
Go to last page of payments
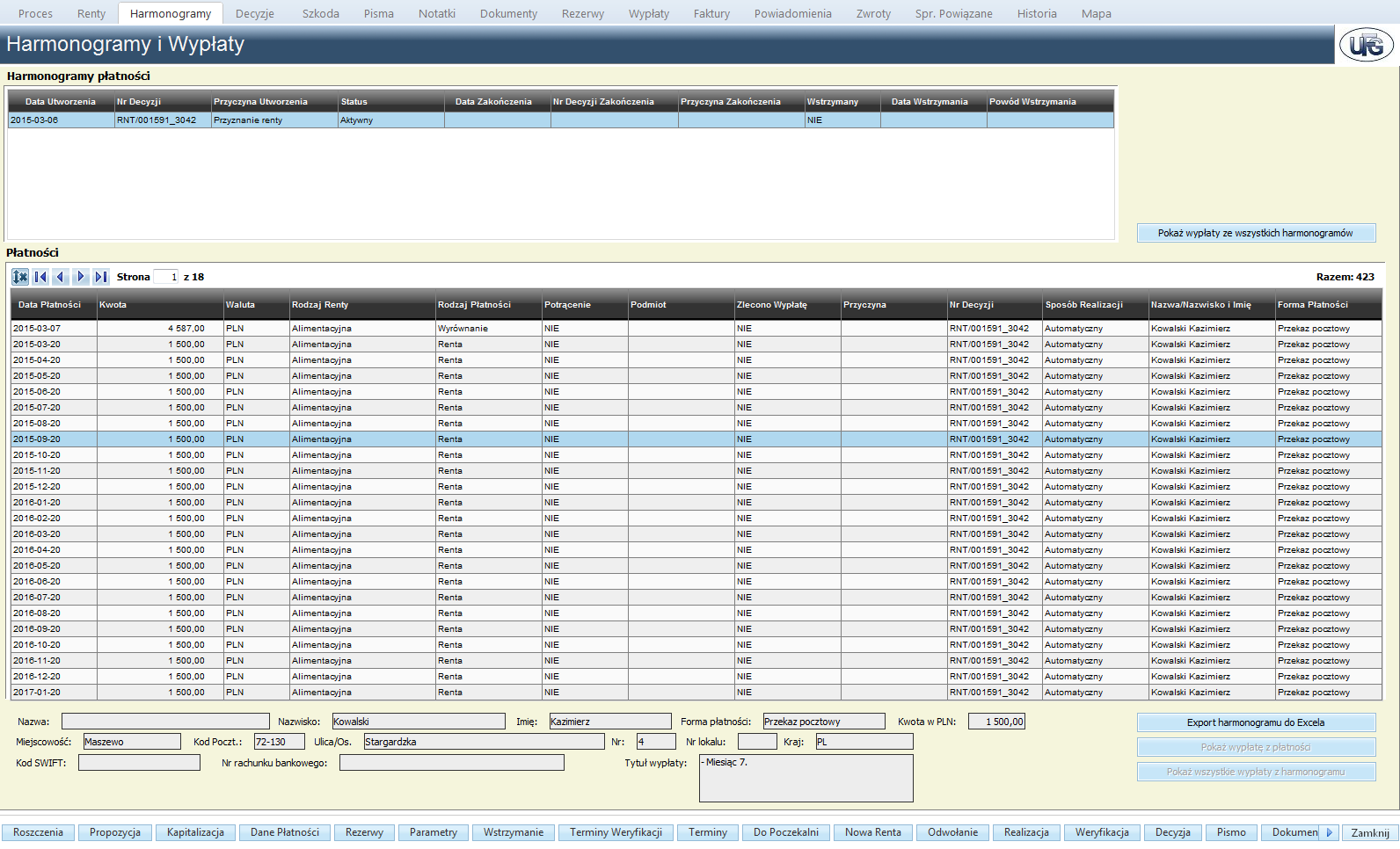101,277
